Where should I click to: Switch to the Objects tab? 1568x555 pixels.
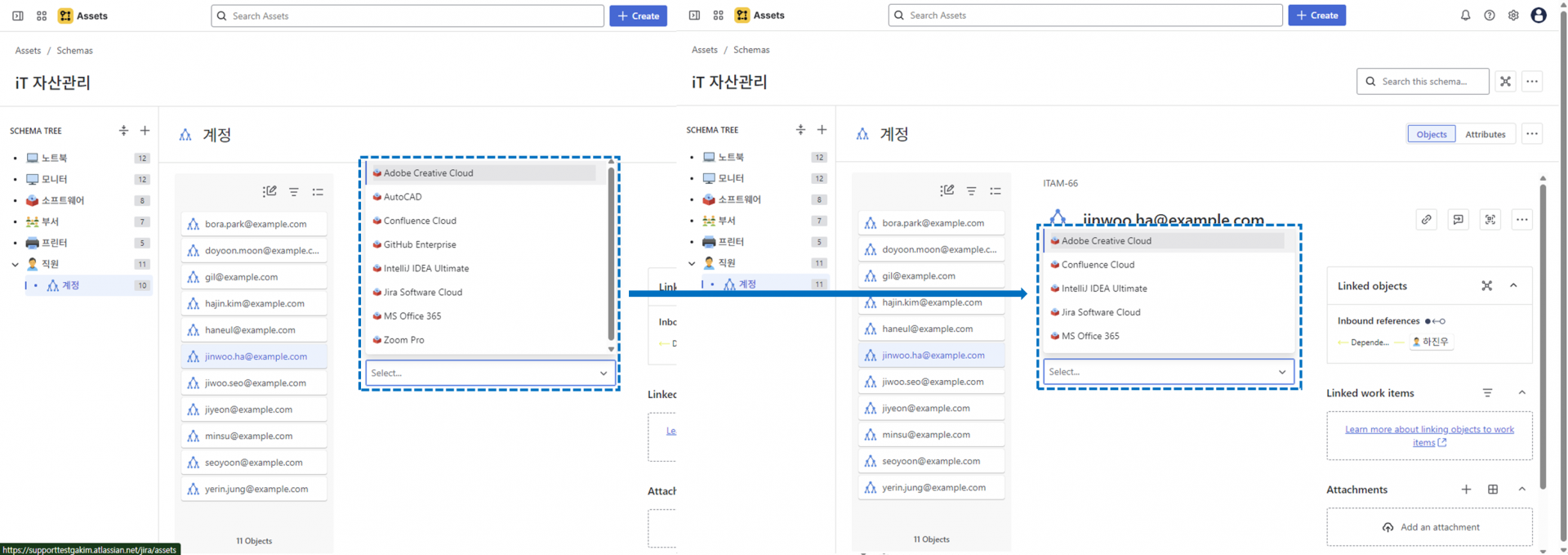(x=1432, y=134)
